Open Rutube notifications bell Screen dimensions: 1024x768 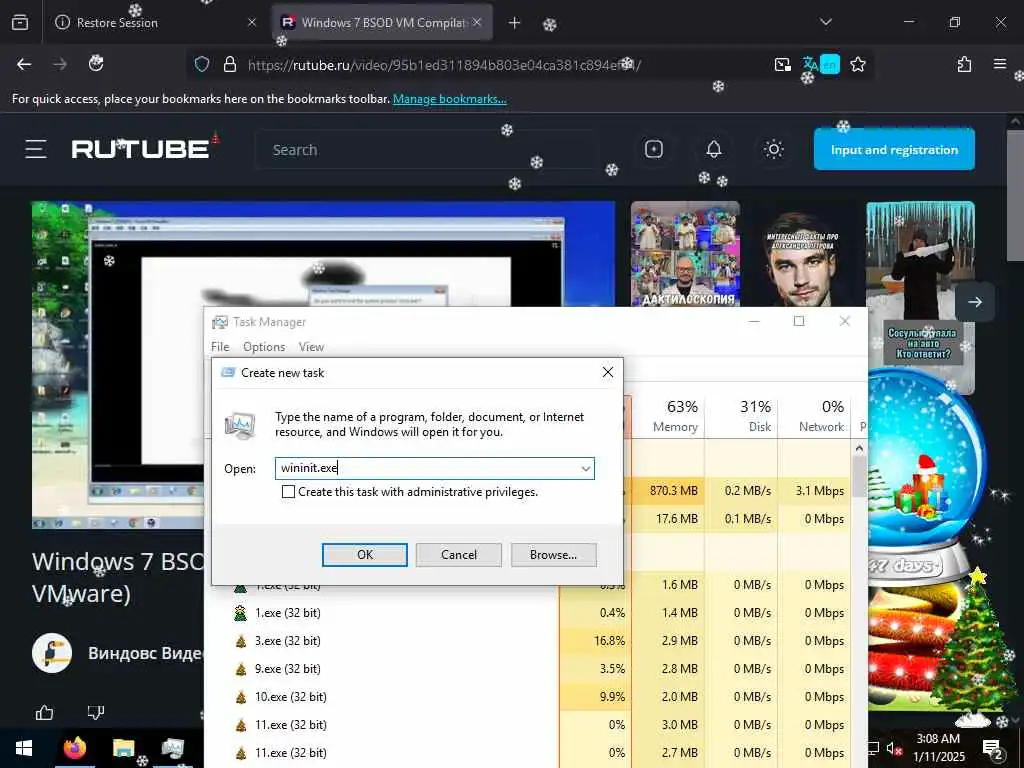714,150
